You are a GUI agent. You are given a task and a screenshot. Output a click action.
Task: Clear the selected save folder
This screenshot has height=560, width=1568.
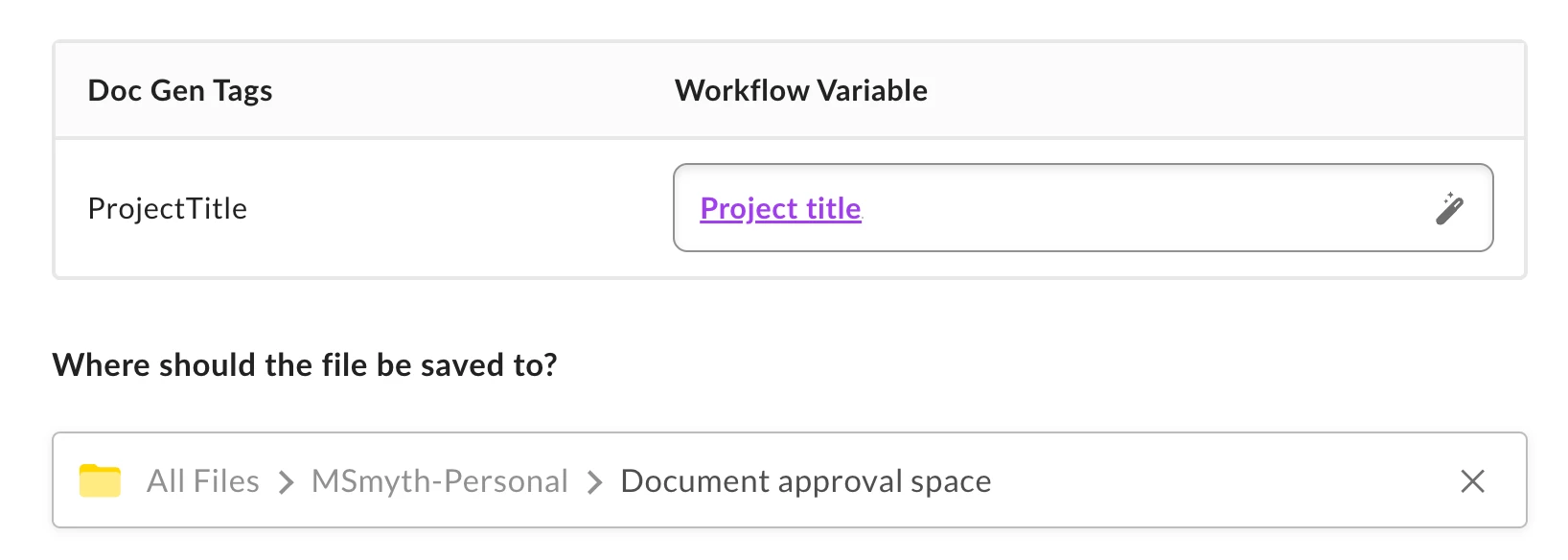[1472, 480]
